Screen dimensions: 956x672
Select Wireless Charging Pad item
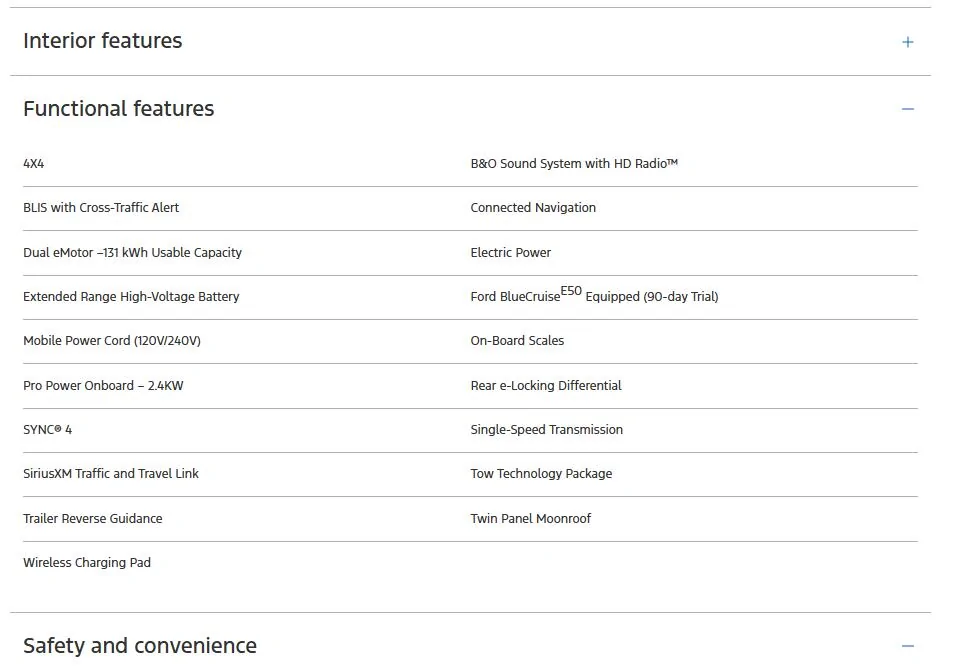[x=87, y=563]
